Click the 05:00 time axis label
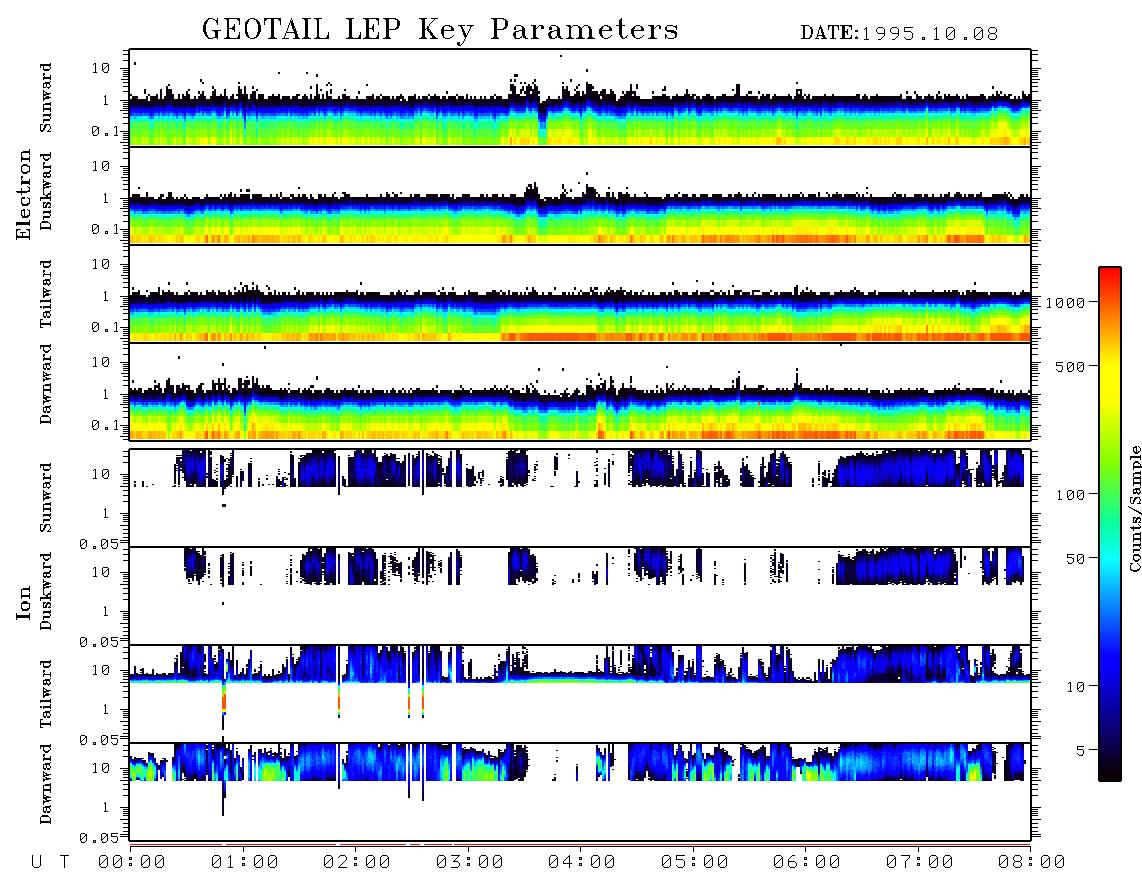 point(695,862)
